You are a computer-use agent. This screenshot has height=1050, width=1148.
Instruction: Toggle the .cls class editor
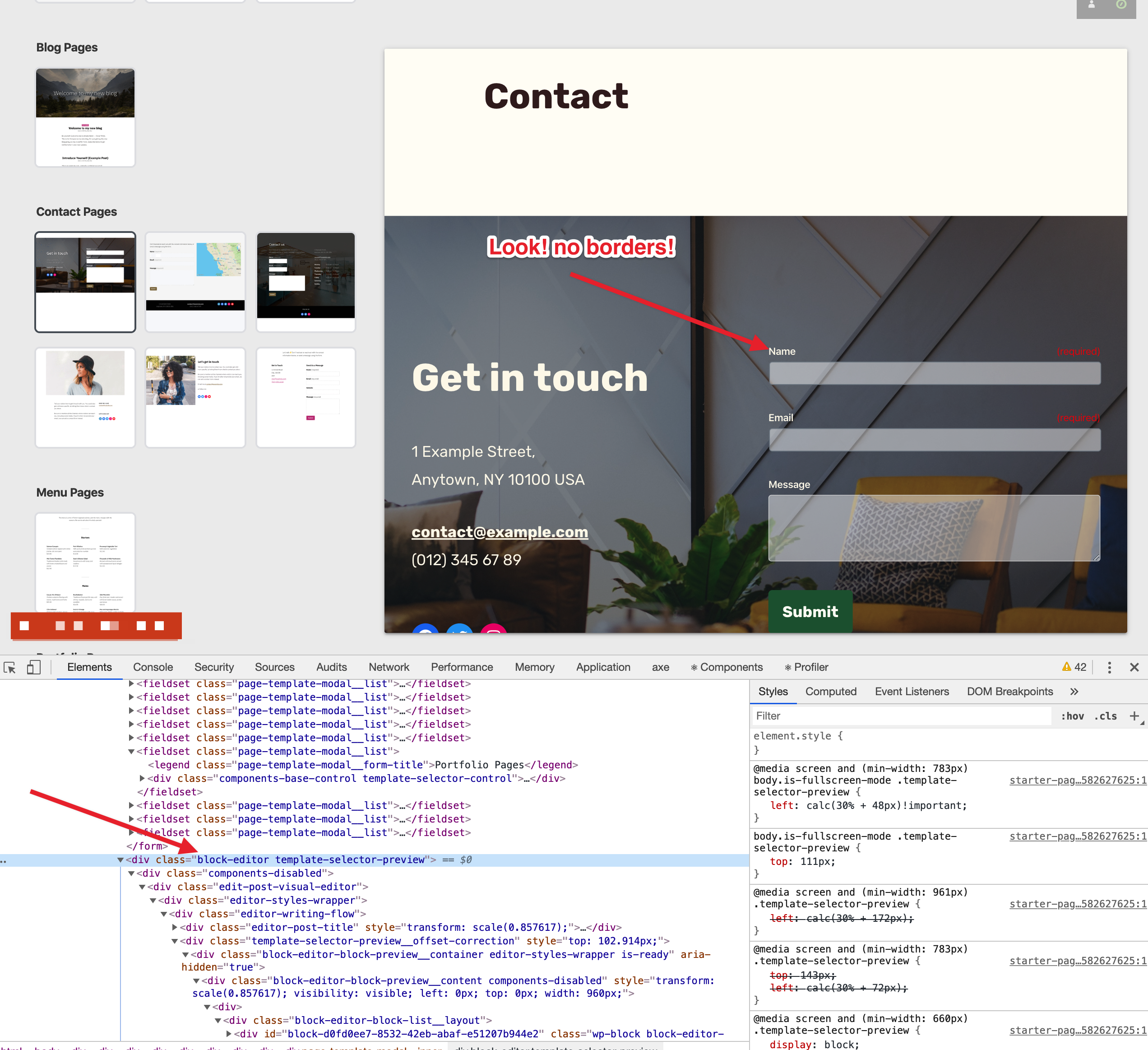pos(1105,716)
